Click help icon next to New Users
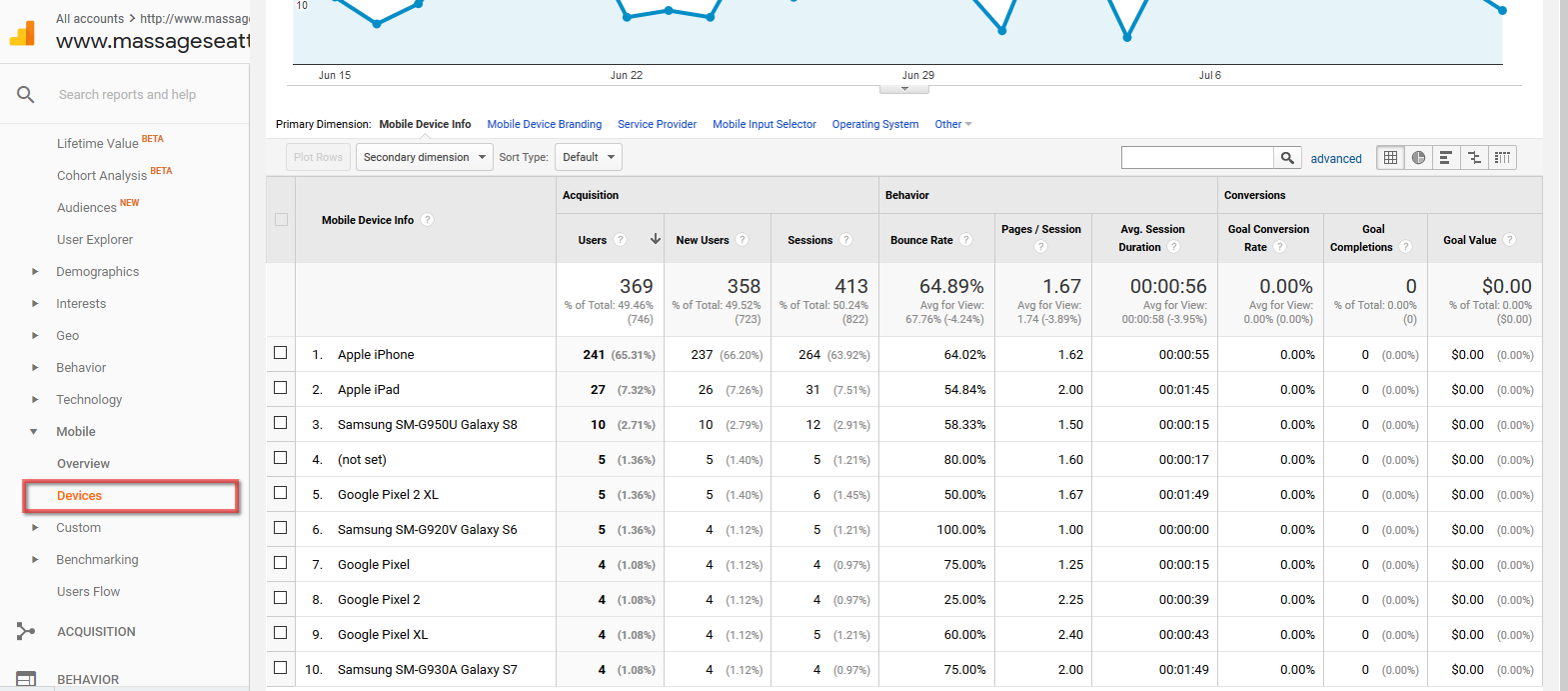Image resolution: width=1568 pixels, height=691 pixels. (743, 240)
